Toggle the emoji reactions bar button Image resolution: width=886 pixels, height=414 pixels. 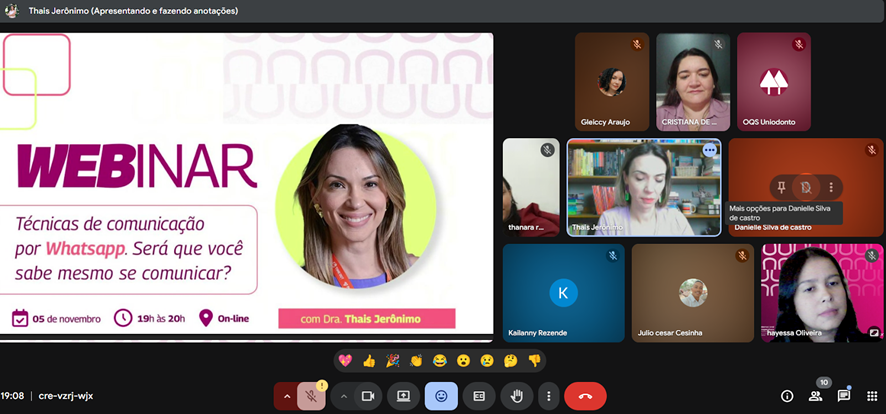pyautogui.click(x=441, y=396)
